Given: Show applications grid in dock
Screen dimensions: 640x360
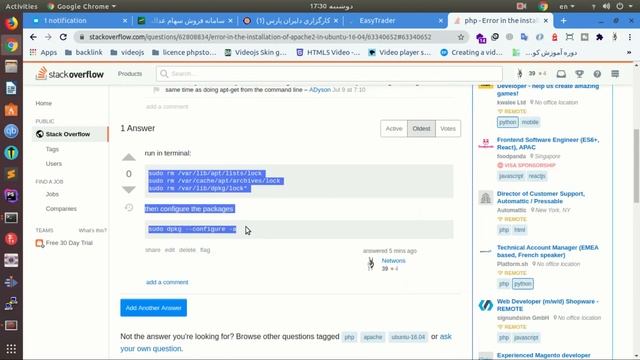Looking at the screenshot, I should (x=11, y=349).
